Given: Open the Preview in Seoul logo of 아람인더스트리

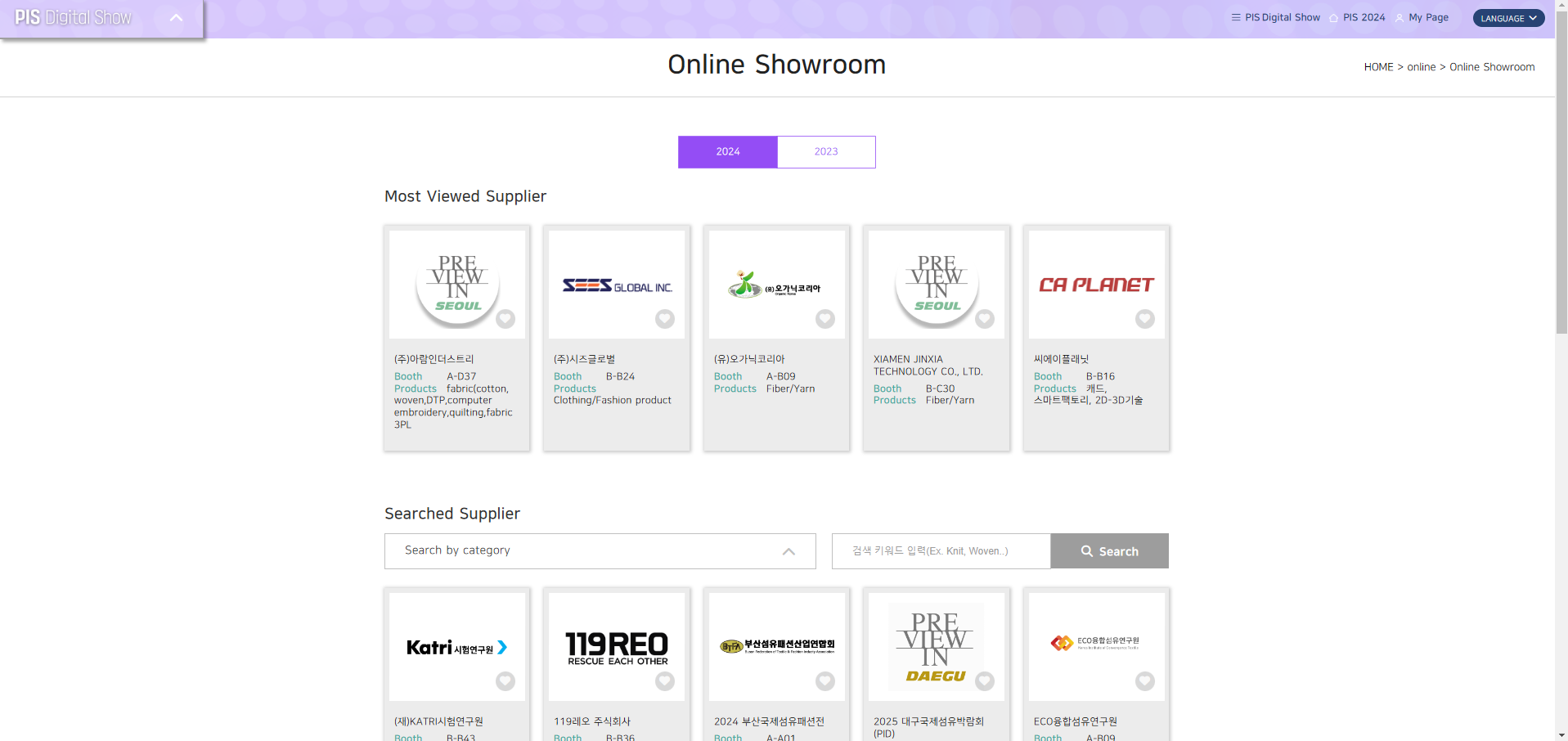Looking at the screenshot, I should pyautogui.click(x=457, y=285).
